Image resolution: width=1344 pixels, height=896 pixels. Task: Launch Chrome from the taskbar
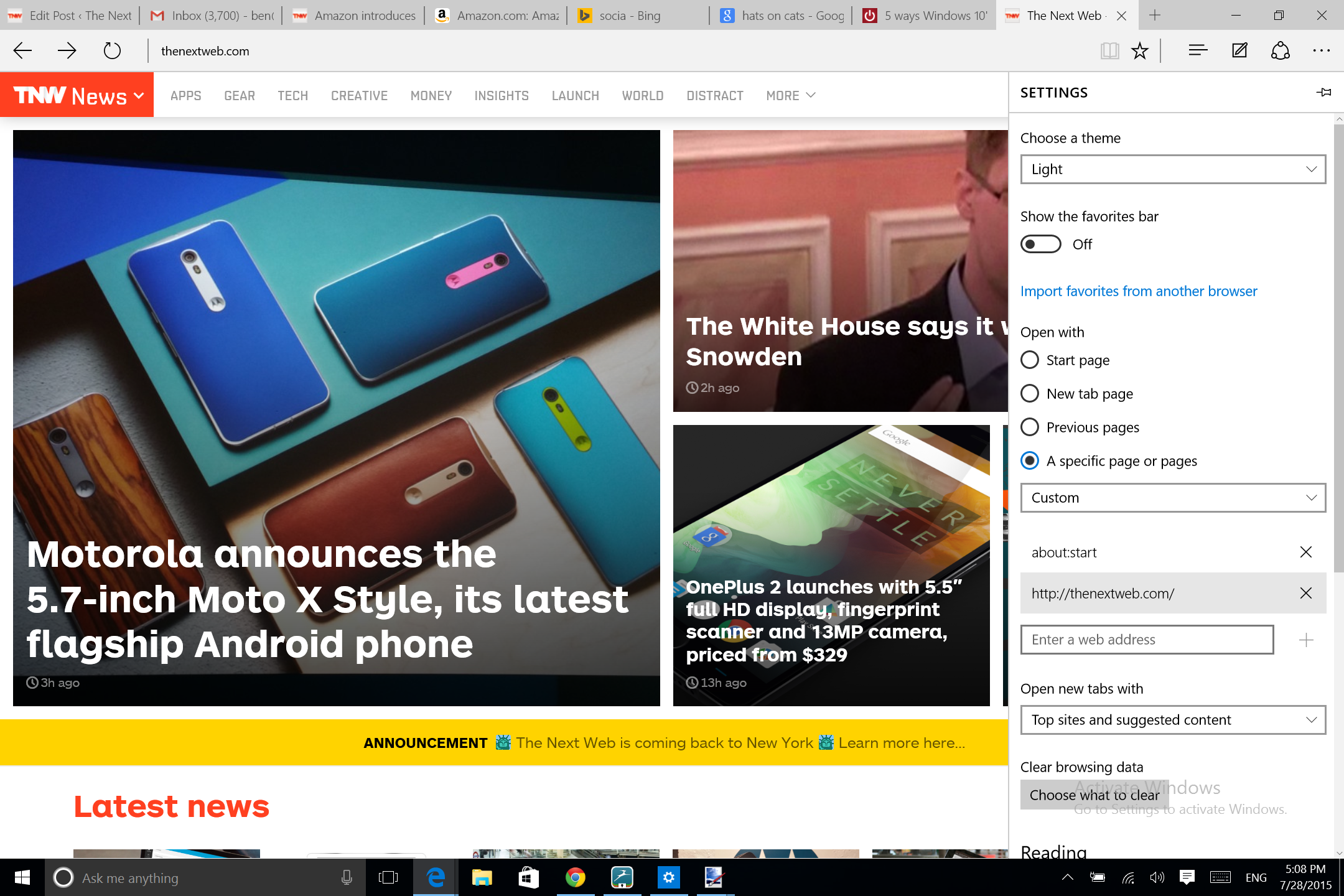(x=575, y=877)
